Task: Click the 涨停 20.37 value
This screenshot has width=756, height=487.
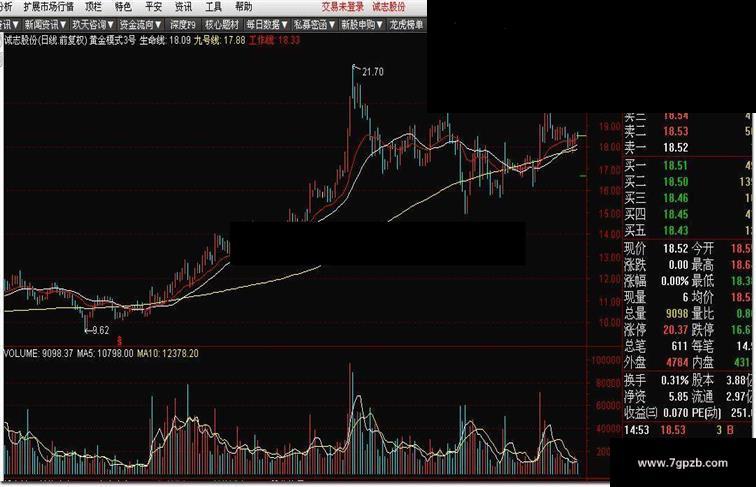Action: coord(675,330)
